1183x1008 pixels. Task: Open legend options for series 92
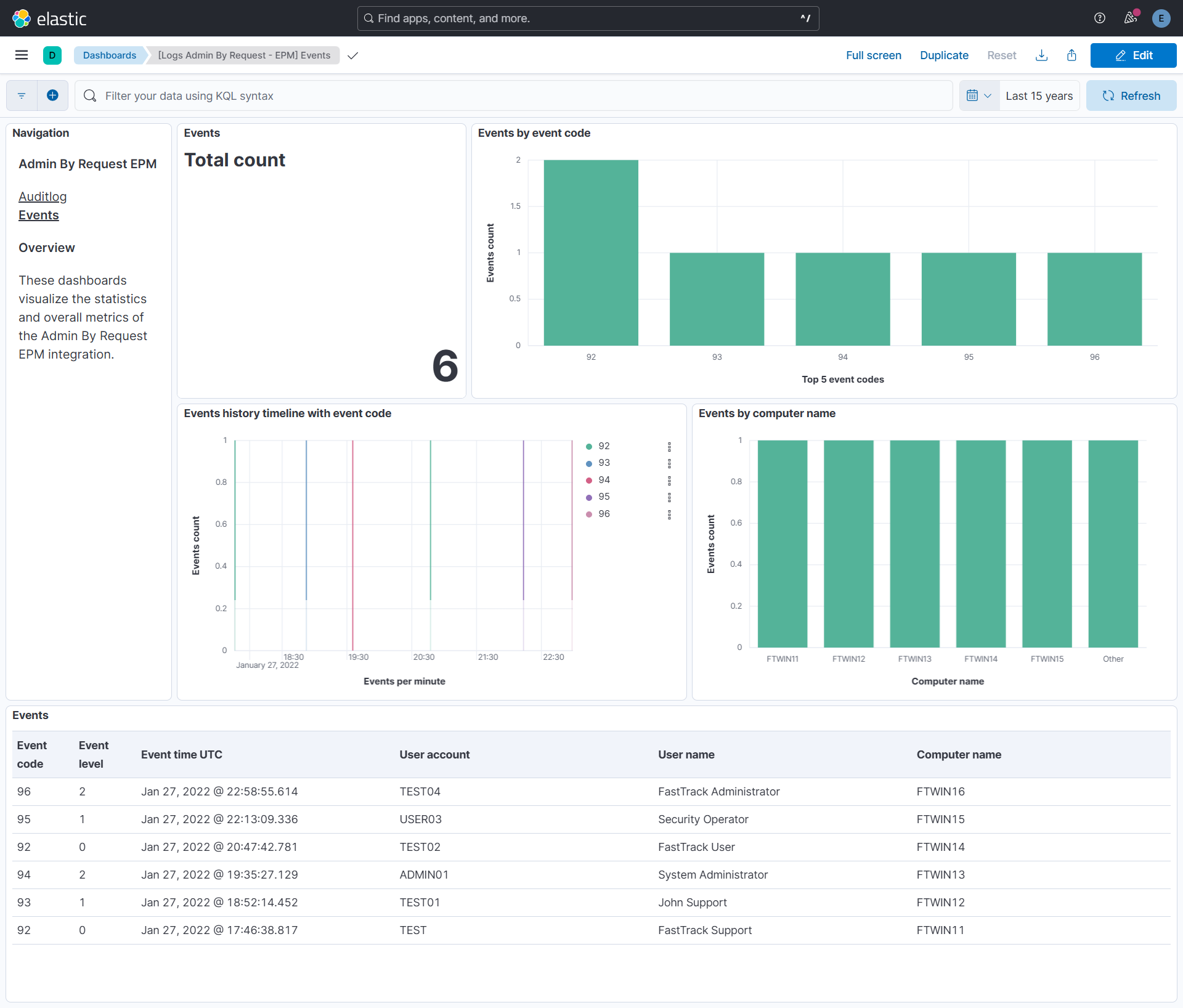point(670,447)
